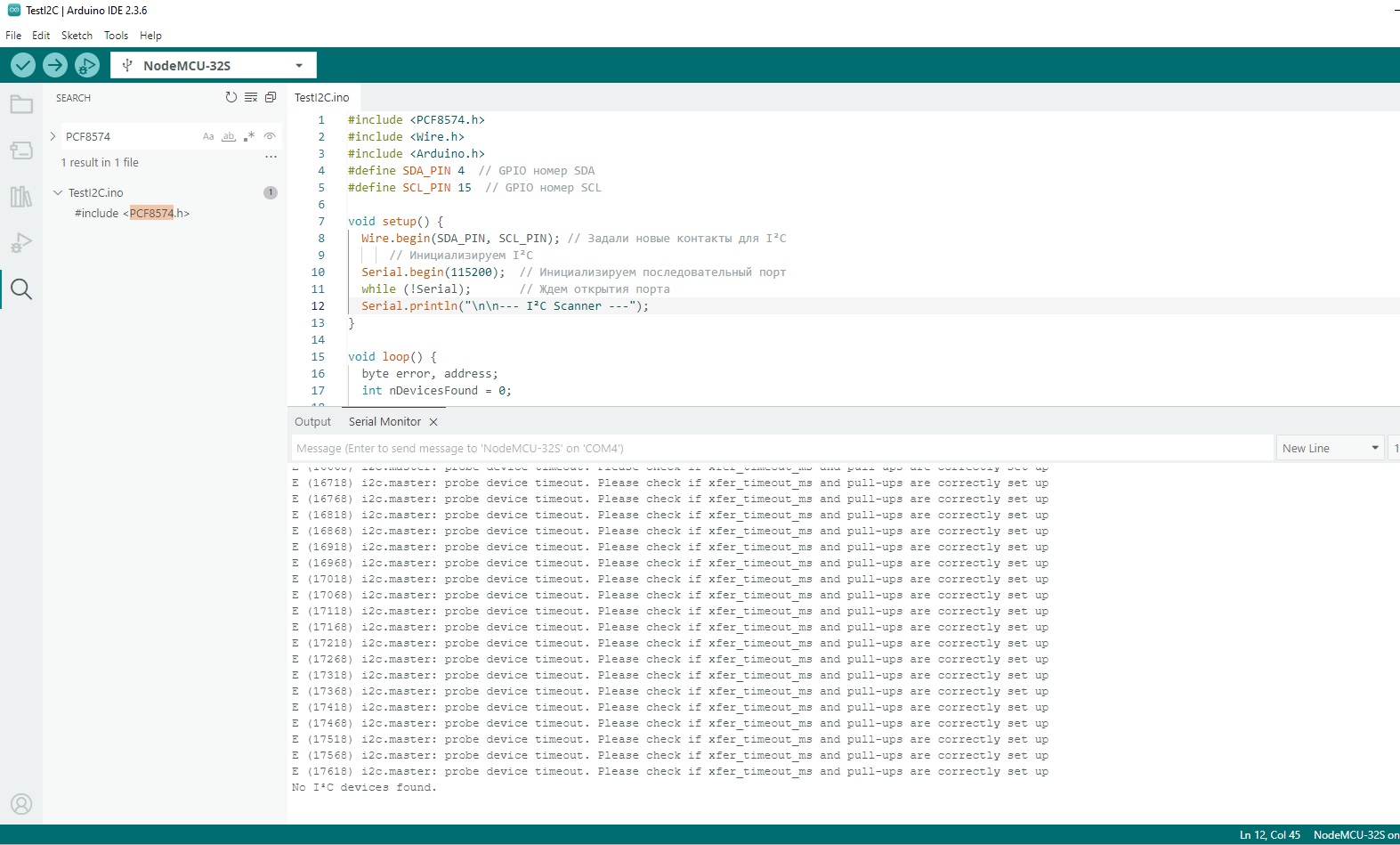Toggle Match Whole Word option
1400x845 pixels.
(x=229, y=136)
